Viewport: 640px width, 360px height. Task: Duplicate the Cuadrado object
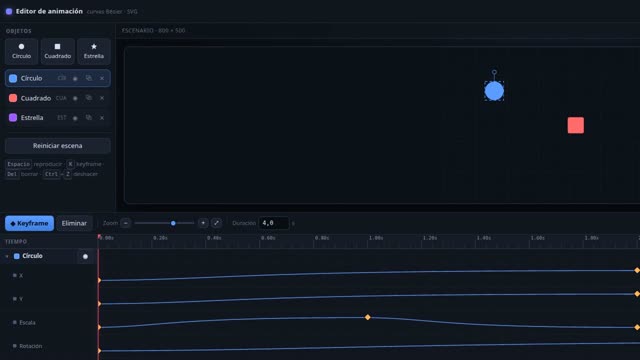89,98
